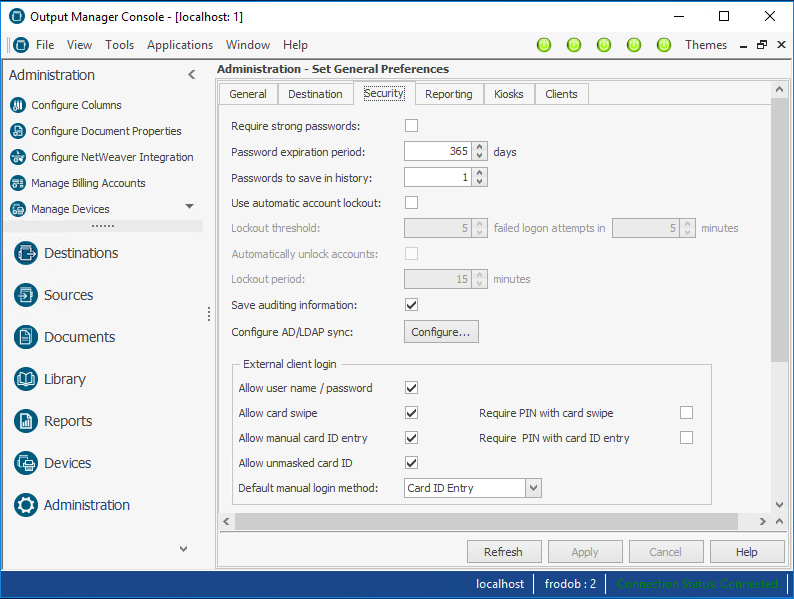794x599 pixels.
Task: Click the Configure... AD/LDAP sync button
Action: [x=441, y=332]
